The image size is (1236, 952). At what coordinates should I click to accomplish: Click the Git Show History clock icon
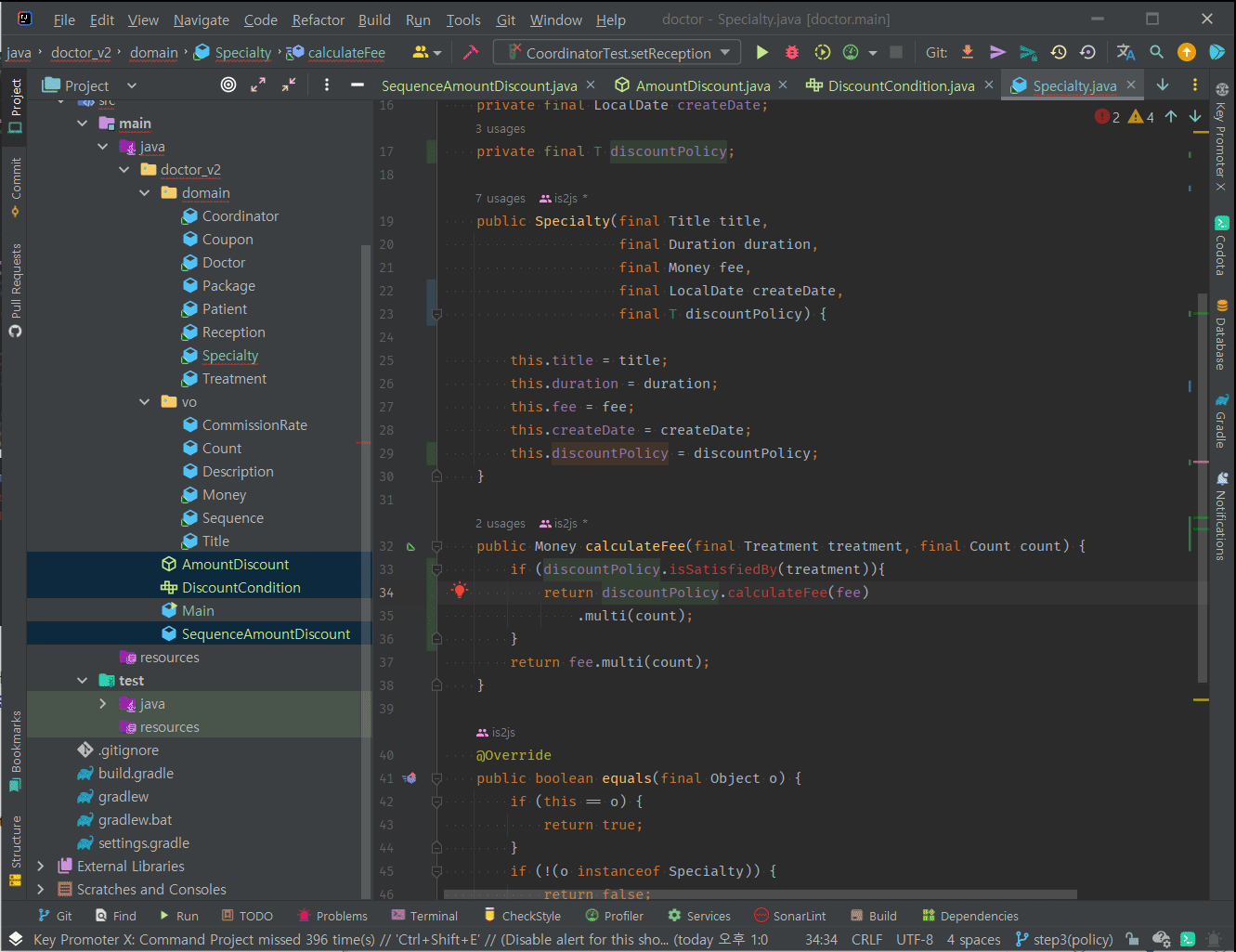pos(1058,53)
